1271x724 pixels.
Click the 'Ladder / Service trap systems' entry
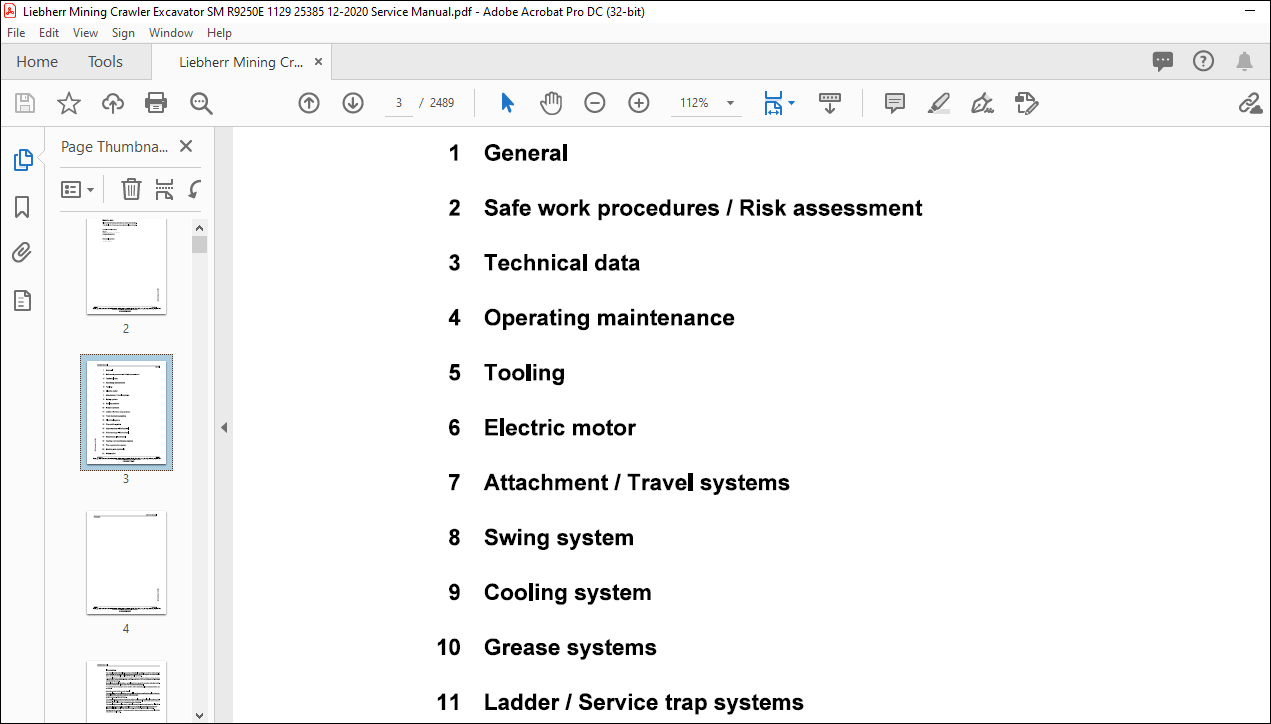[644, 703]
